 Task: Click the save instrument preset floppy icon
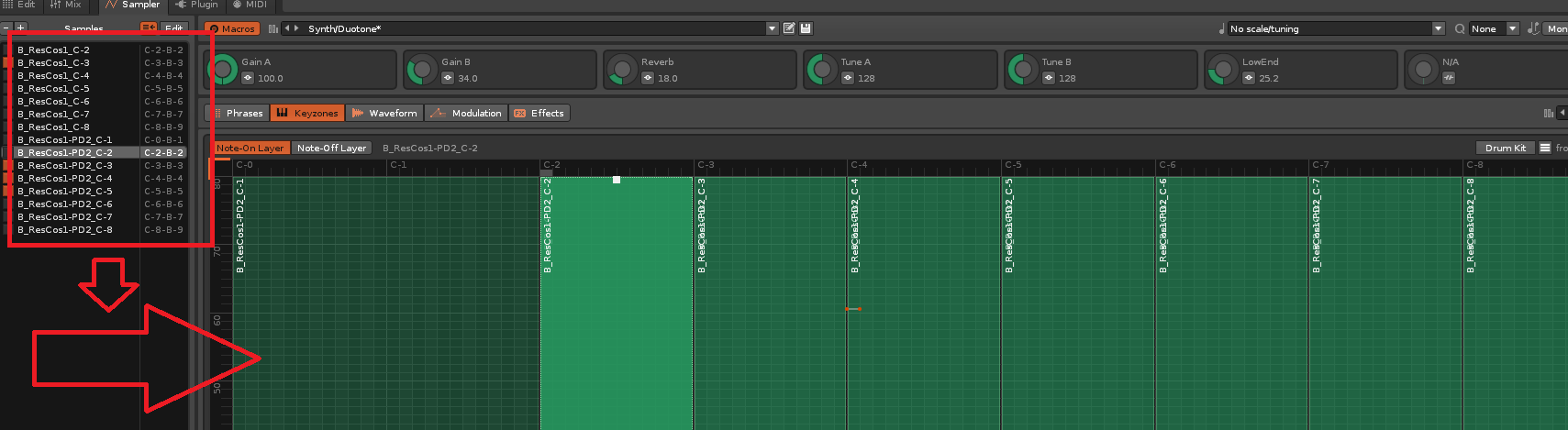click(x=806, y=28)
